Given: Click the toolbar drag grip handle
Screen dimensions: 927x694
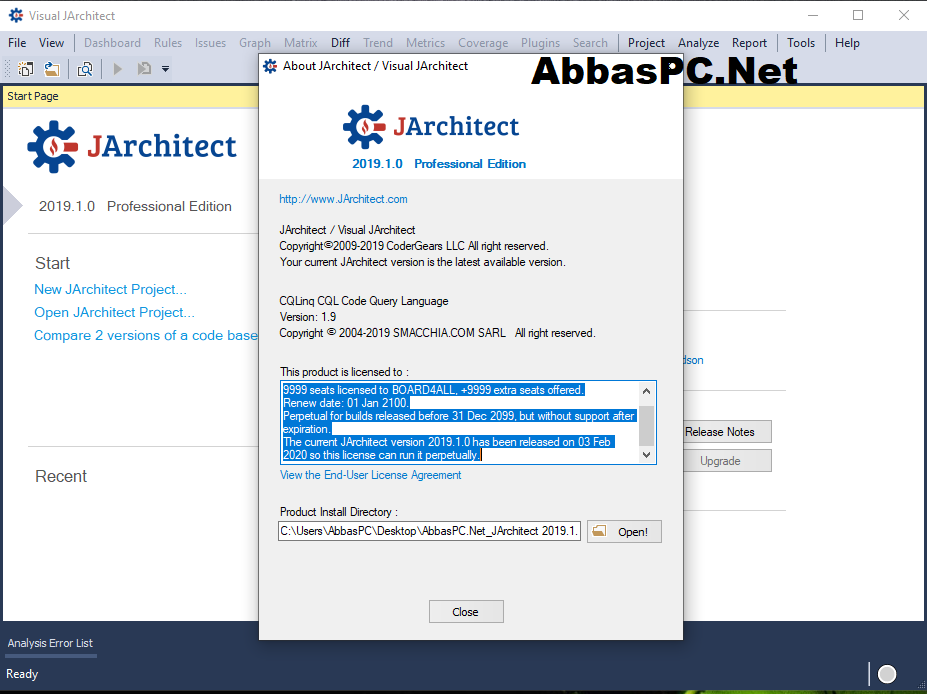Looking at the screenshot, I should 8,69.
